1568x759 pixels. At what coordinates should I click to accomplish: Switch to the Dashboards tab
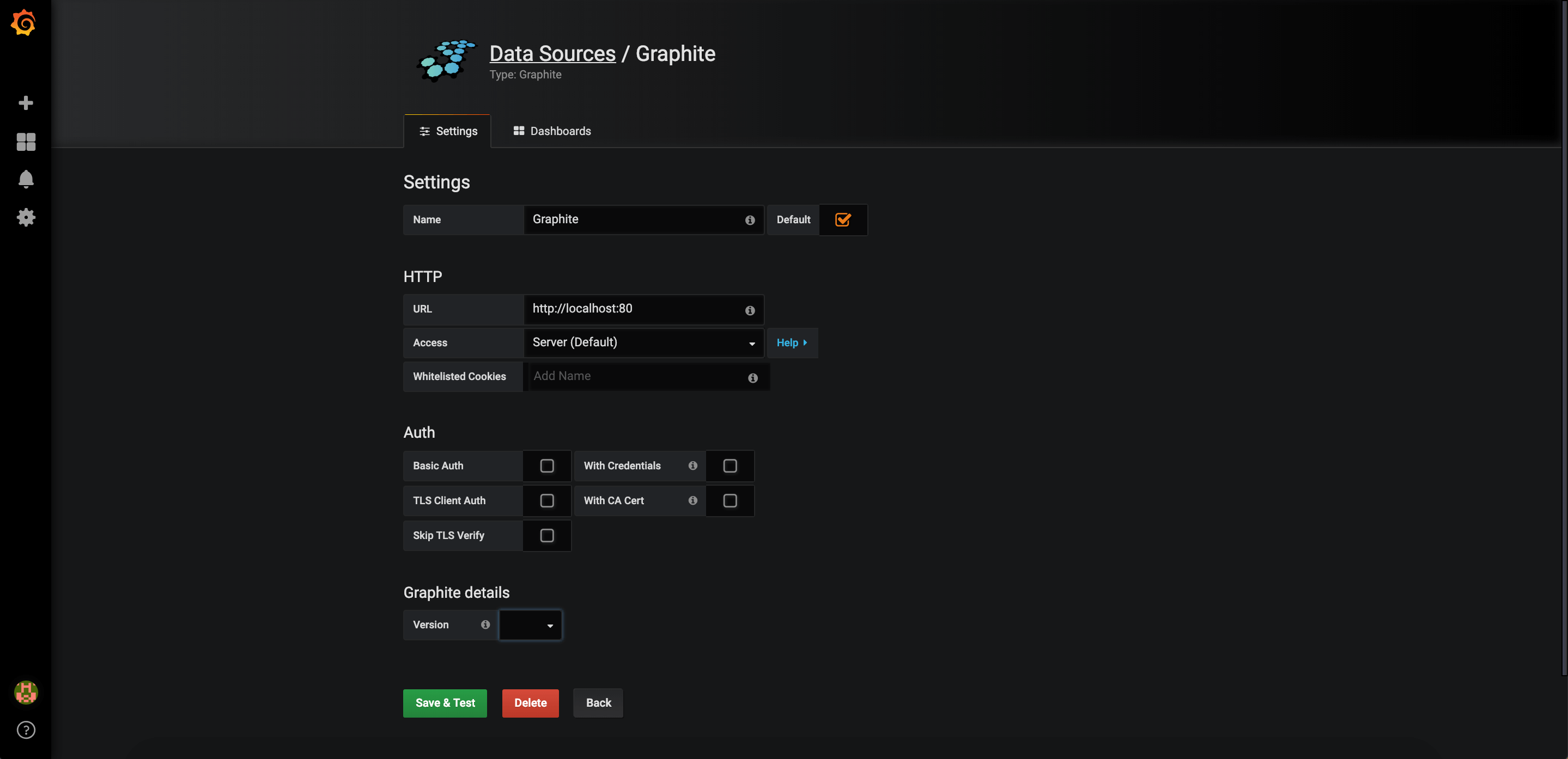(552, 131)
